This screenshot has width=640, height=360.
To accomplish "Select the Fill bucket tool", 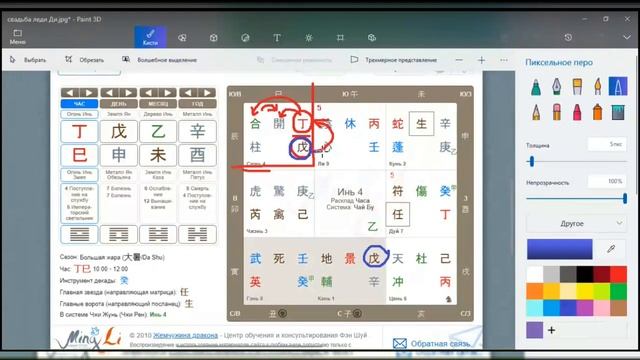I will [x=618, y=111].
